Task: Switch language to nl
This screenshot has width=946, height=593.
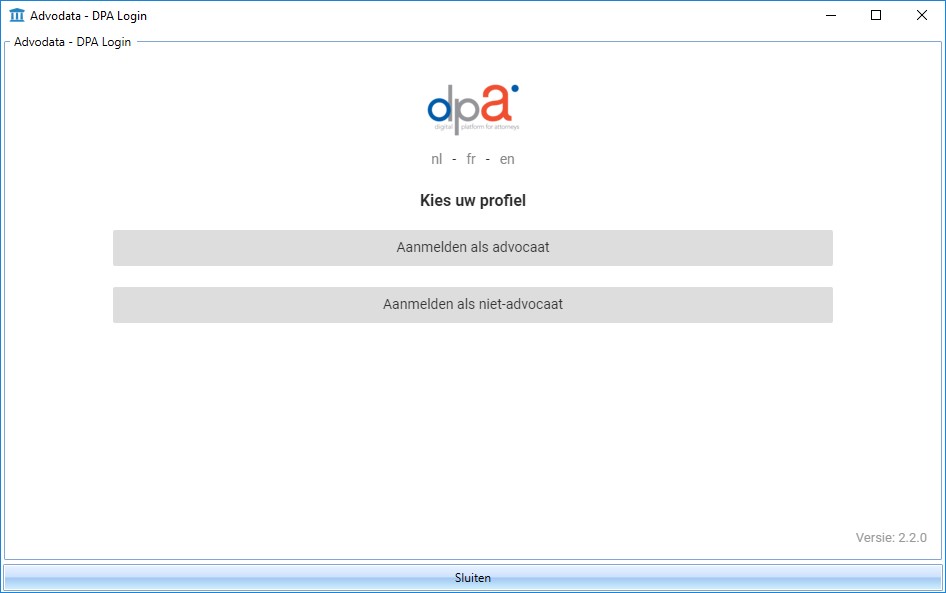Action: [436, 159]
